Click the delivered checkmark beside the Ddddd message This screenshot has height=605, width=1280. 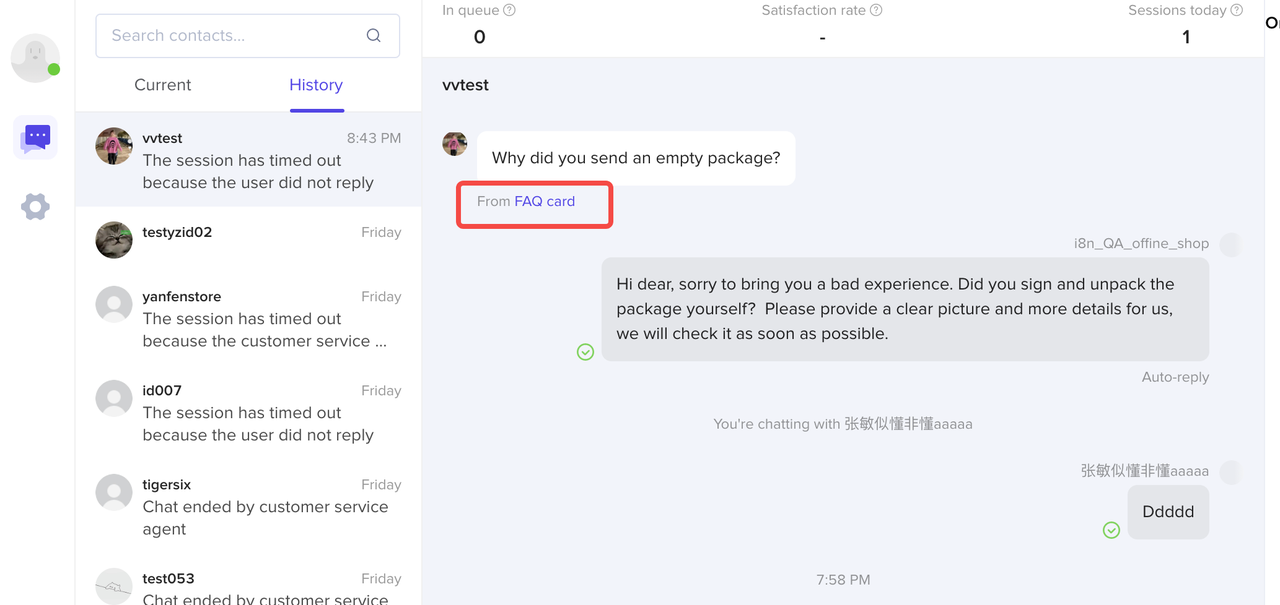coord(1111,530)
